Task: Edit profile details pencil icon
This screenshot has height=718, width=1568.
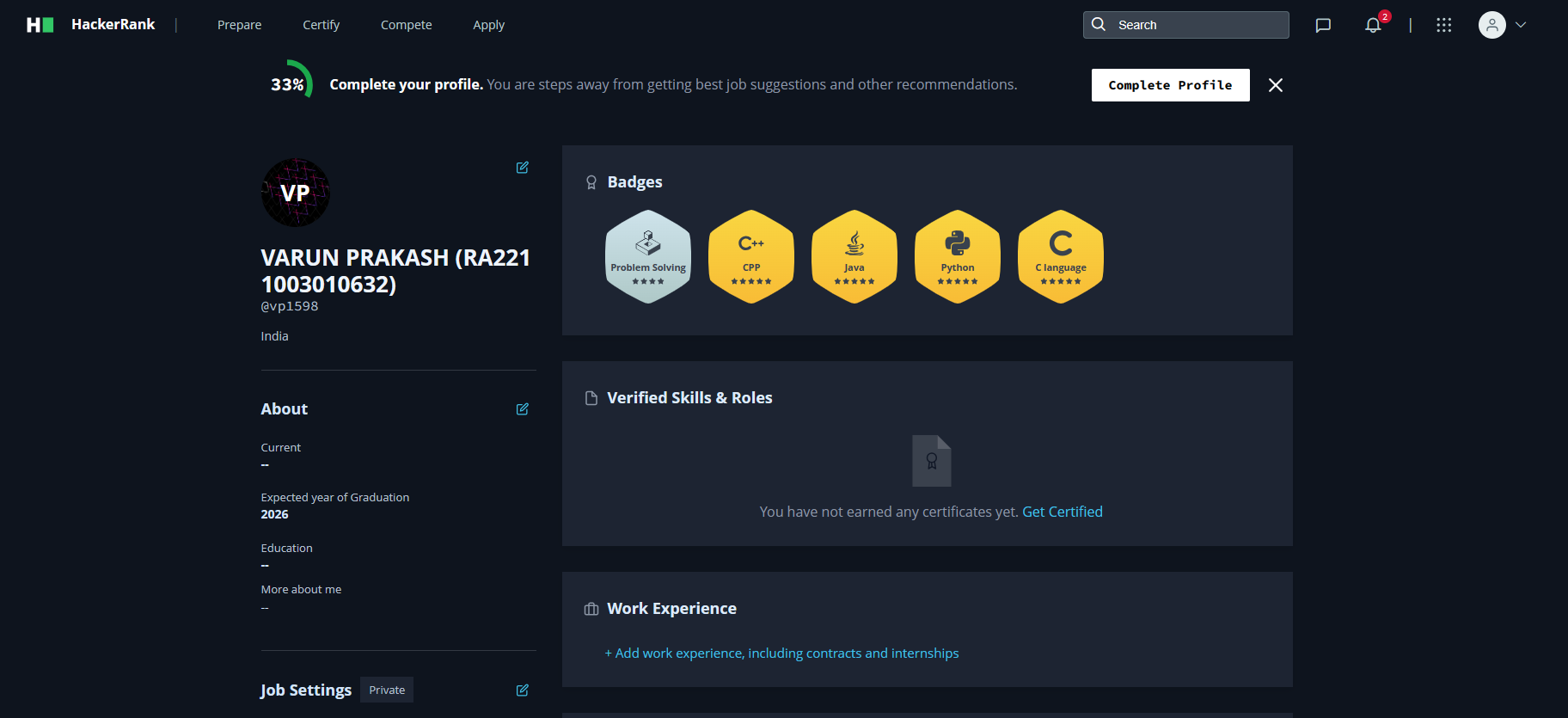Action: tap(522, 168)
